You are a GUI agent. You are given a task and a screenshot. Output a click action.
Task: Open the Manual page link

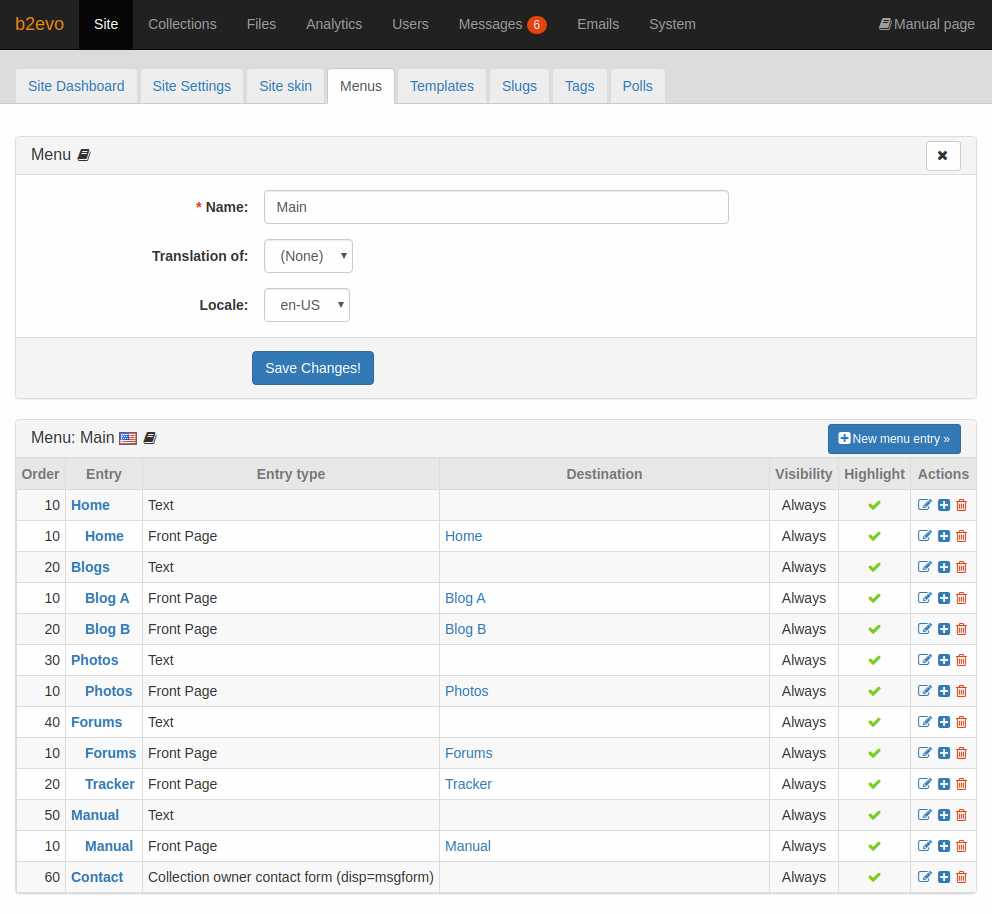click(926, 24)
